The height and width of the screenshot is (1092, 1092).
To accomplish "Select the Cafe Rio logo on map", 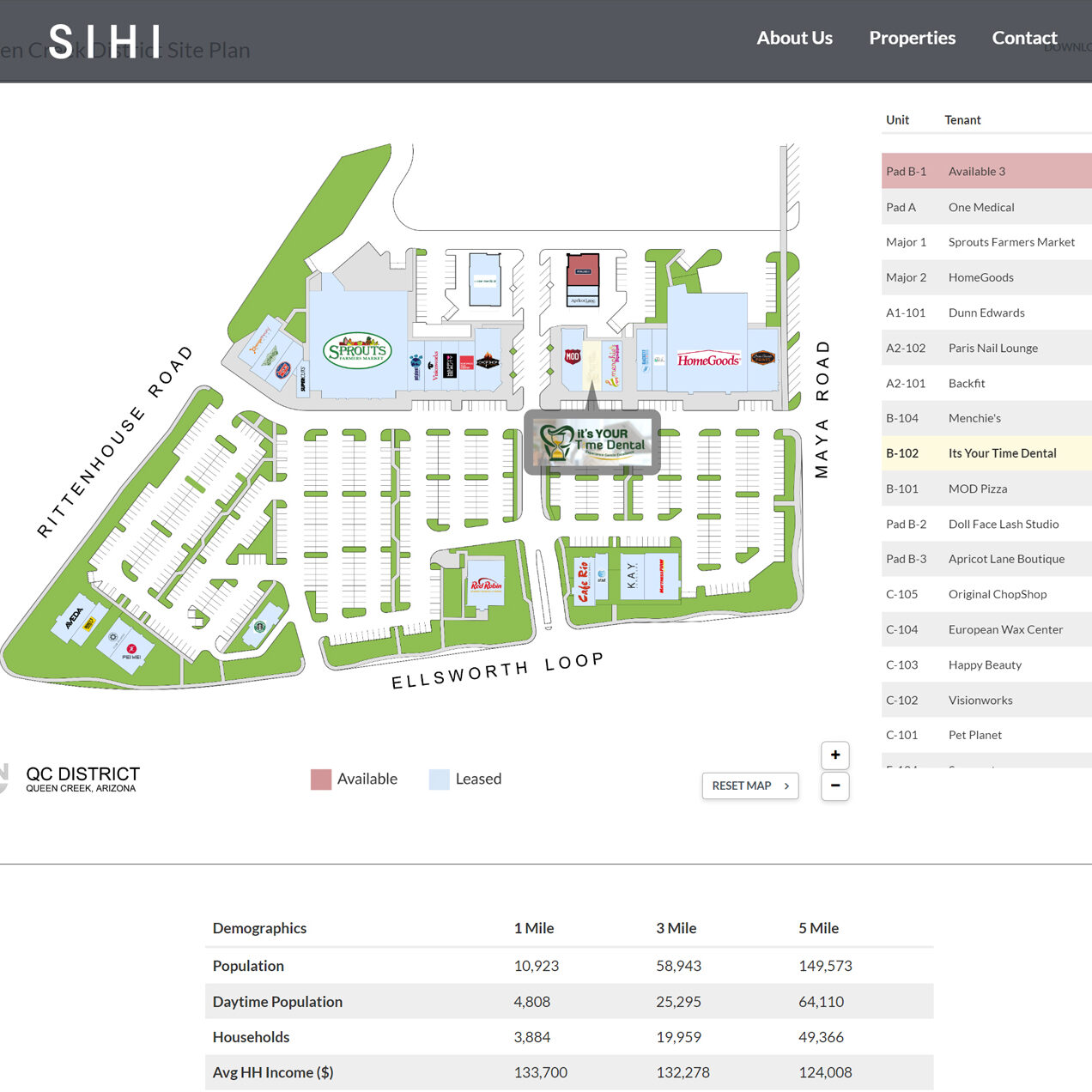I will [583, 581].
